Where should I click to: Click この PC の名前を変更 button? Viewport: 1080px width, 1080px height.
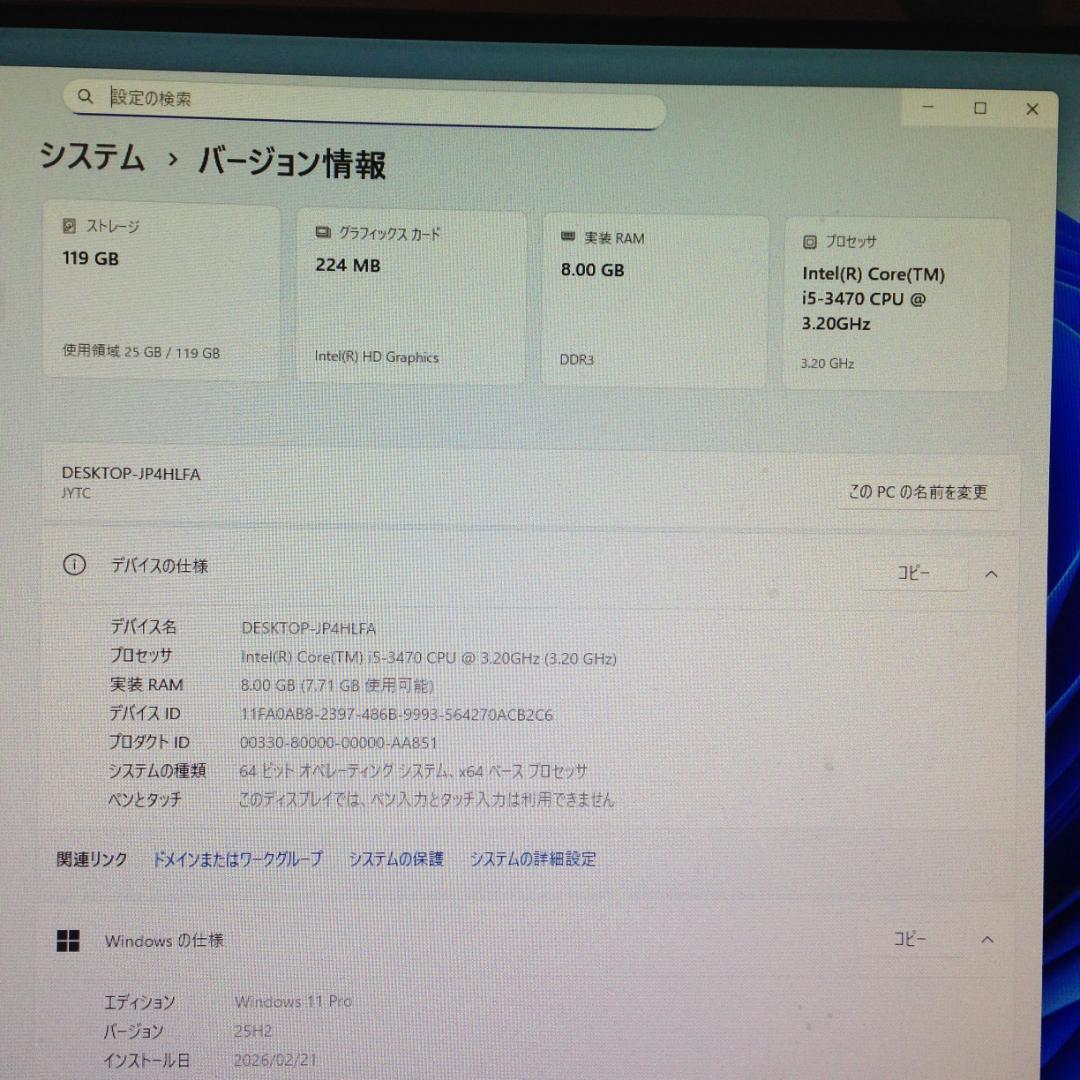coord(918,492)
